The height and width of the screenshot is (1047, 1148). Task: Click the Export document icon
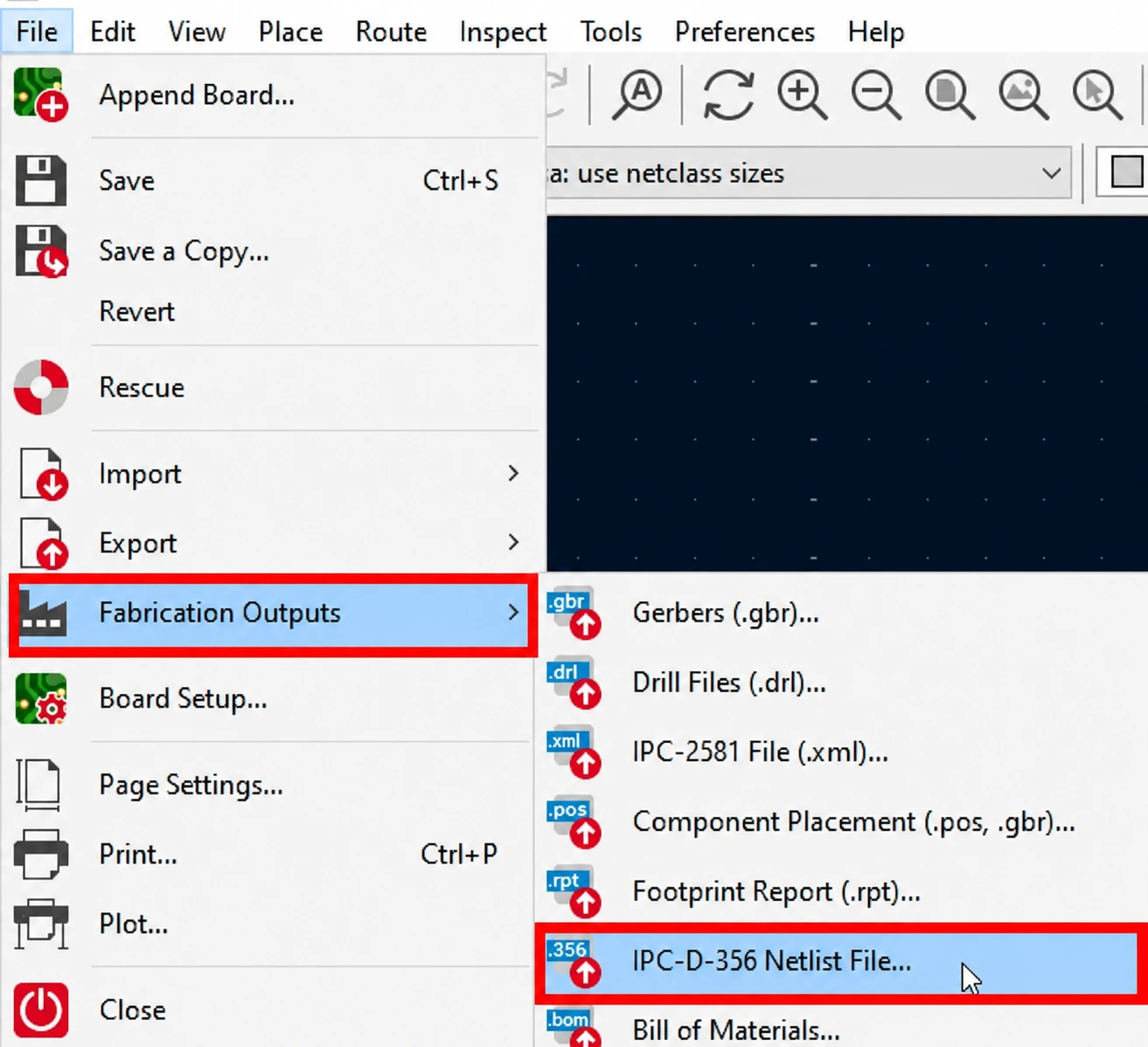click(x=43, y=543)
